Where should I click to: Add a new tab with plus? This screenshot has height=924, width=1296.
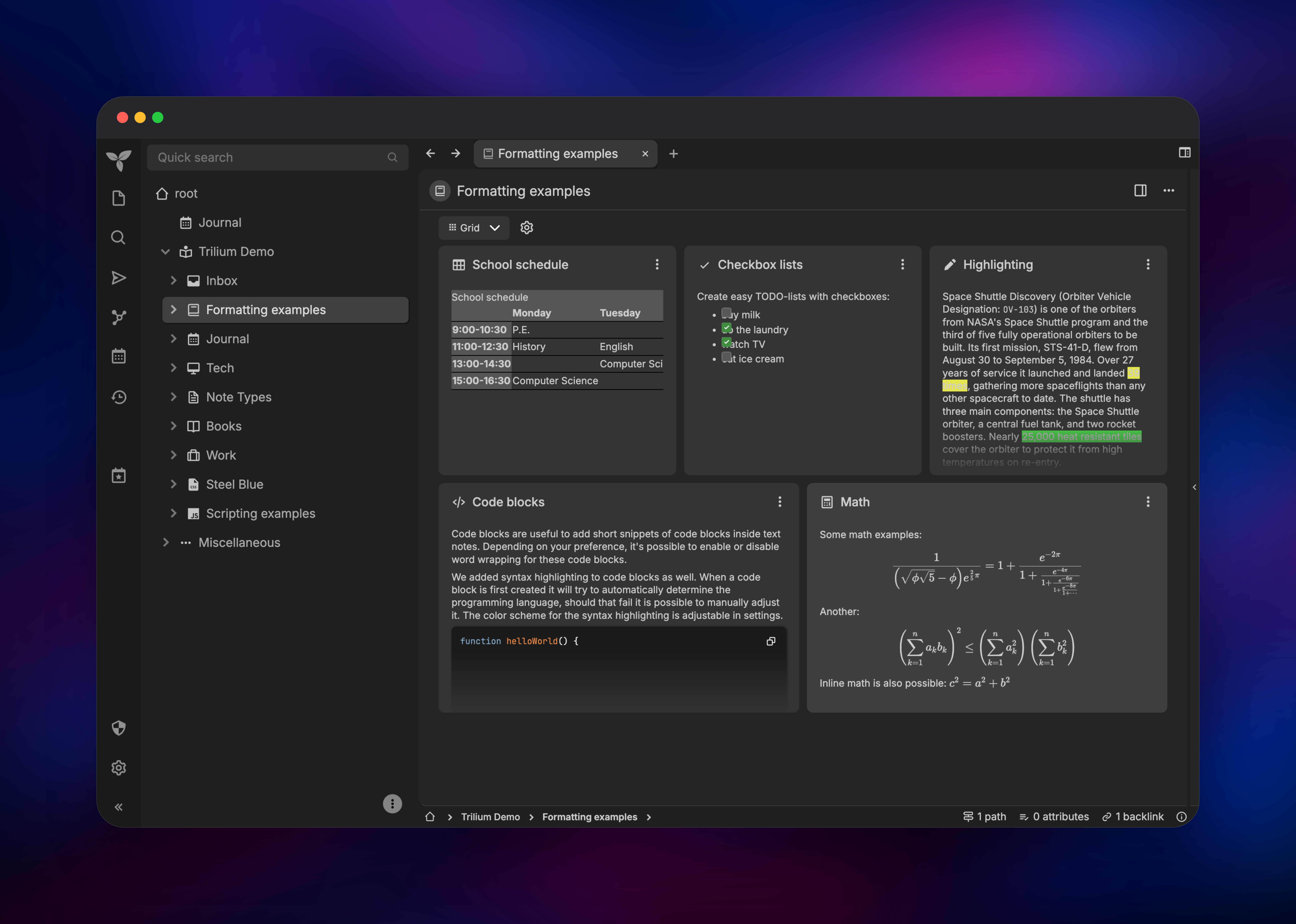673,154
